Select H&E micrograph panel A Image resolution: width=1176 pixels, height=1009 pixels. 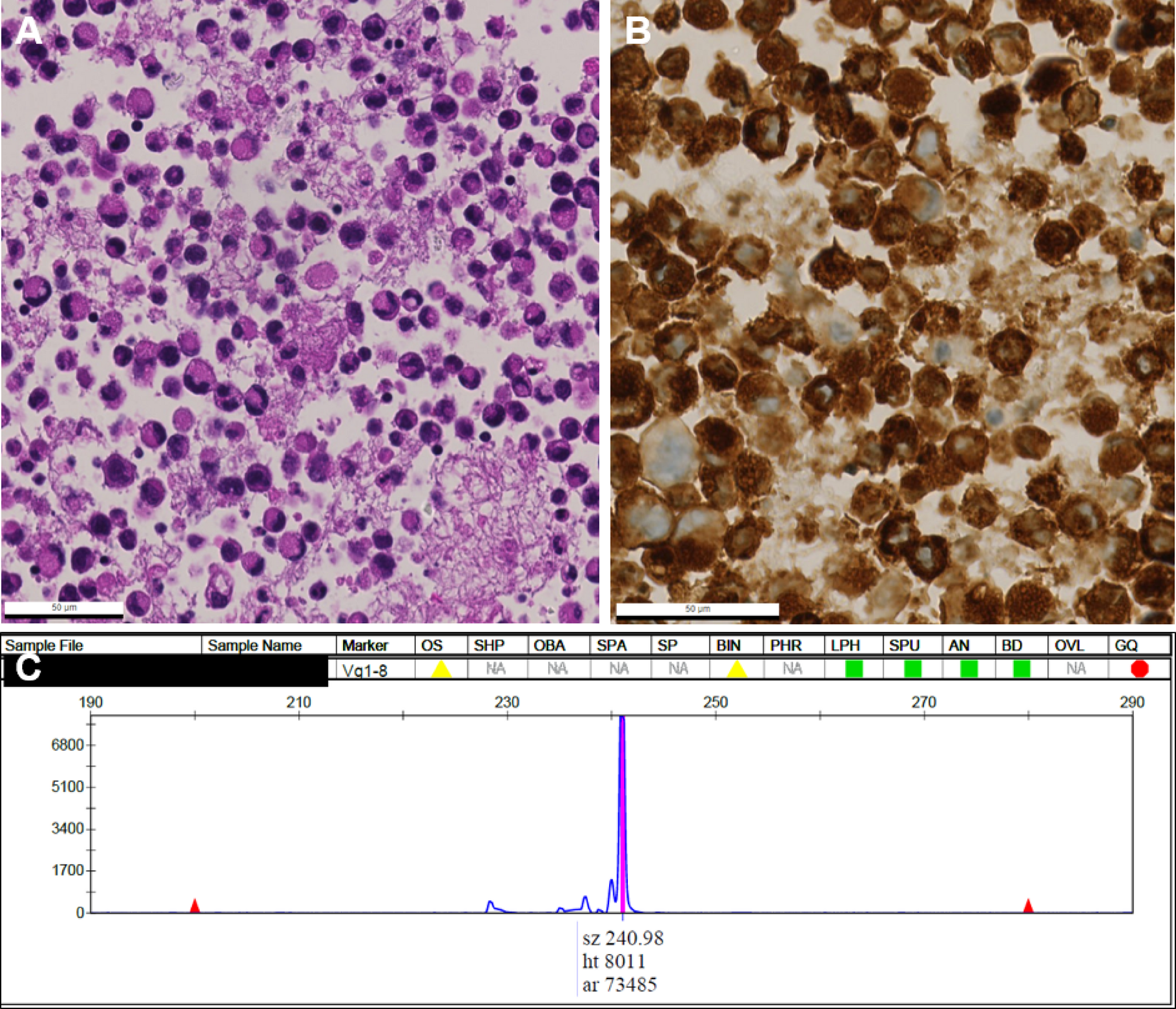pyautogui.click(x=300, y=312)
